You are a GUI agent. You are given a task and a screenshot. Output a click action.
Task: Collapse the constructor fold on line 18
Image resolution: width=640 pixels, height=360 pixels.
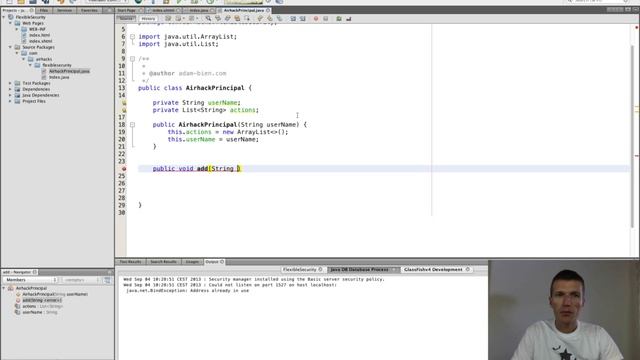point(132,124)
